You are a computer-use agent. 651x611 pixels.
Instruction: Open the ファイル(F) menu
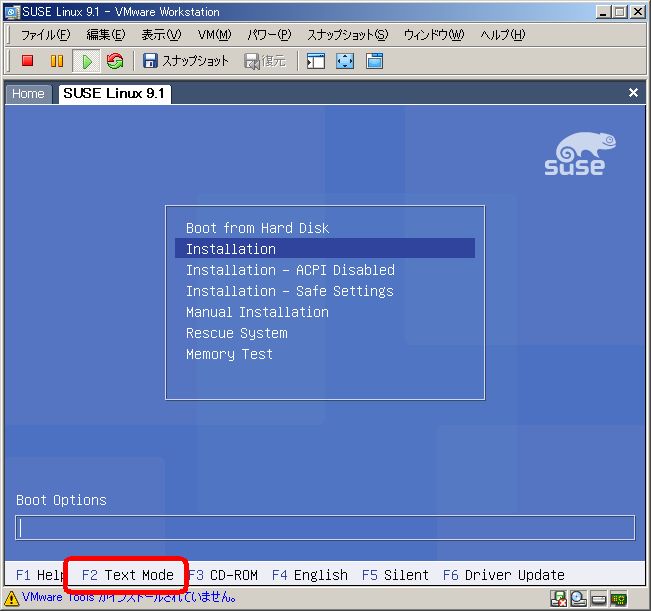coord(46,35)
